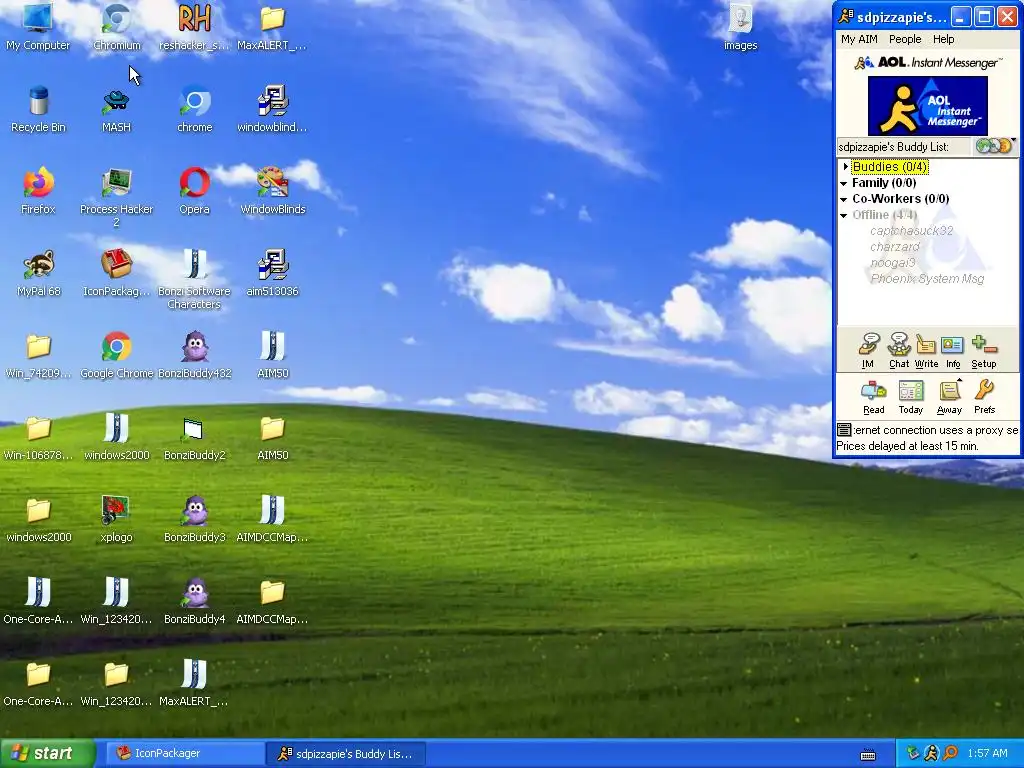Click the keyboard icon on the taskbar
The width and height of the screenshot is (1024, 768).
coord(868,755)
